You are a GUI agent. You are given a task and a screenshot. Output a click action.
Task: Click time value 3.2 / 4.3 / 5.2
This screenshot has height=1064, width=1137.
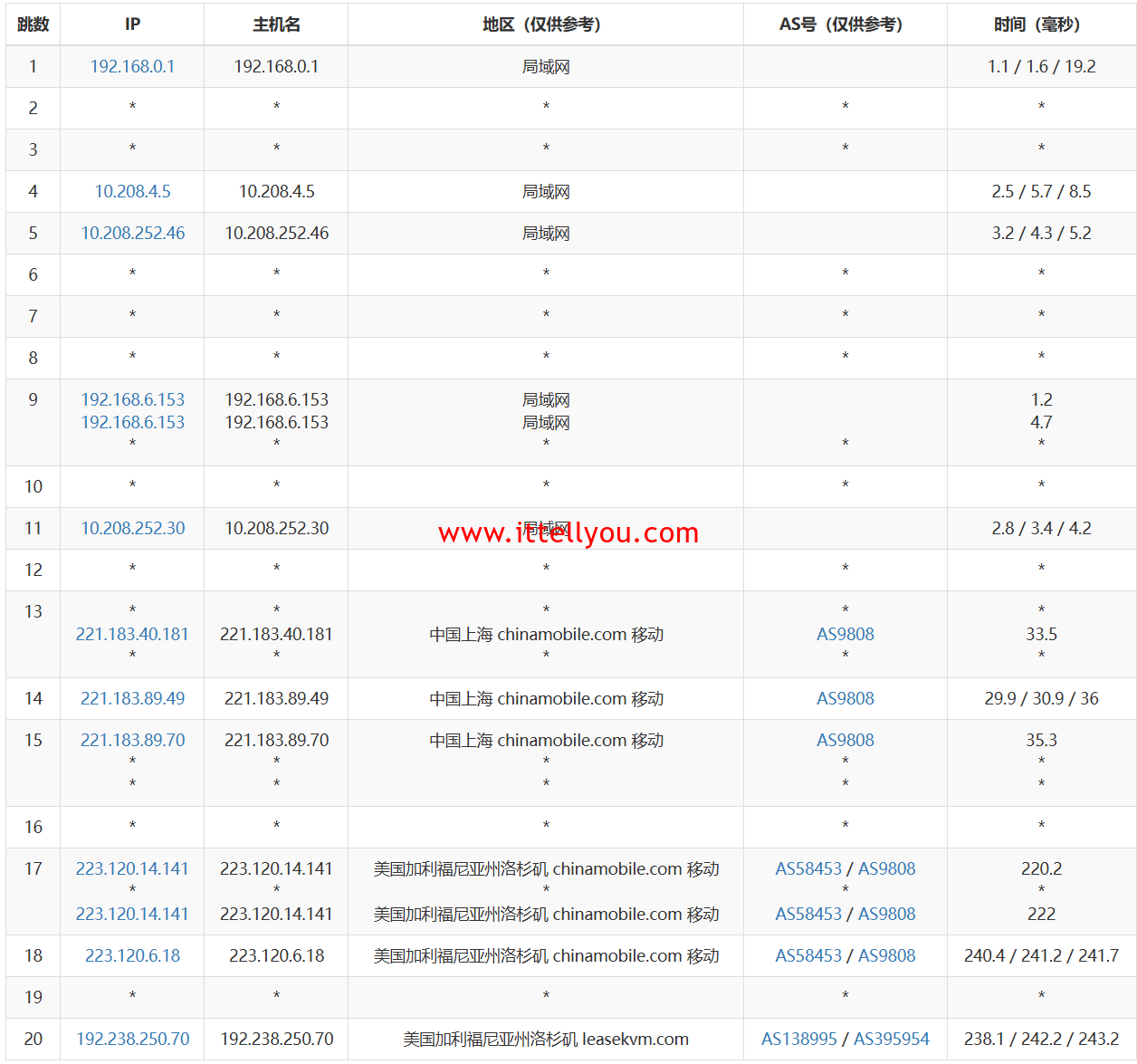point(1041,233)
